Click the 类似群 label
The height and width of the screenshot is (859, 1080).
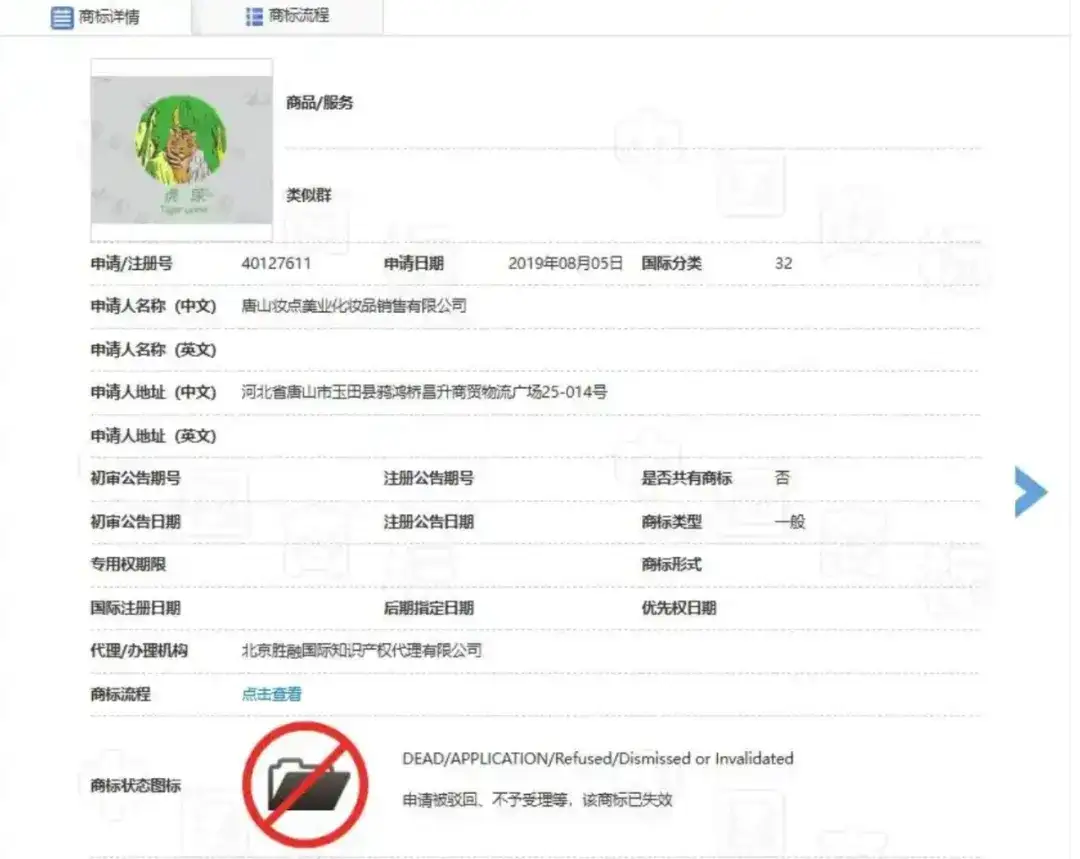point(309,195)
